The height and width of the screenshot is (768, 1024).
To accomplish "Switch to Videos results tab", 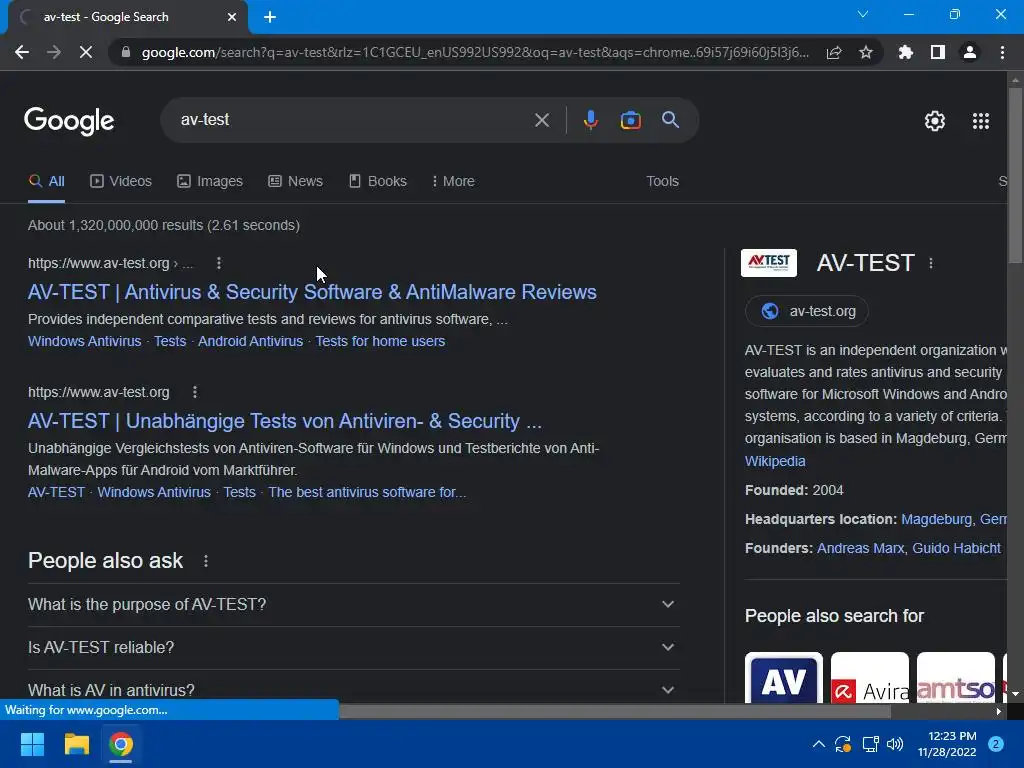I will click(121, 181).
